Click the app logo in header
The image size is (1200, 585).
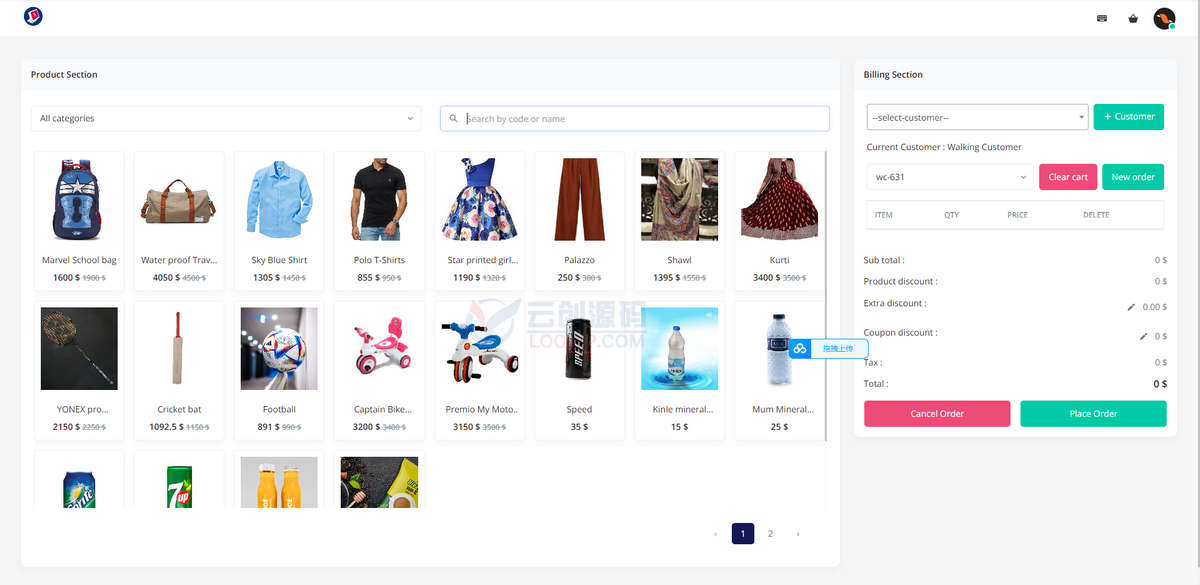click(x=32, y=16)
